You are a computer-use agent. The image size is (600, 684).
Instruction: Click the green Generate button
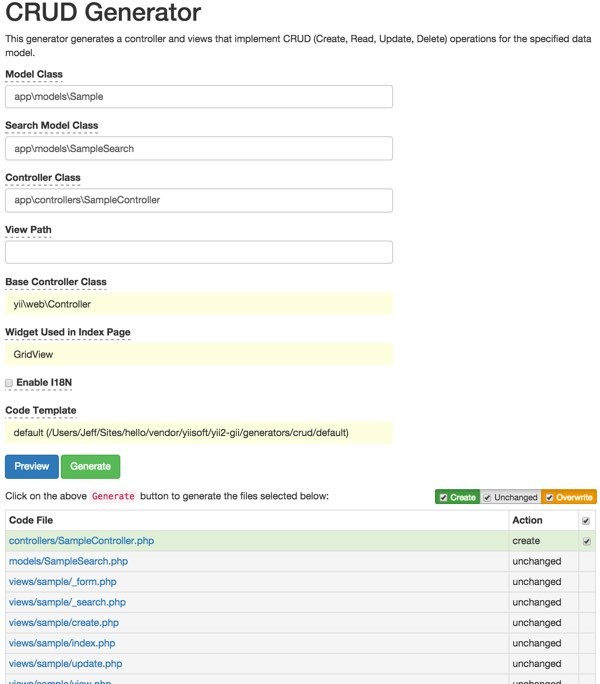(90, 466)
